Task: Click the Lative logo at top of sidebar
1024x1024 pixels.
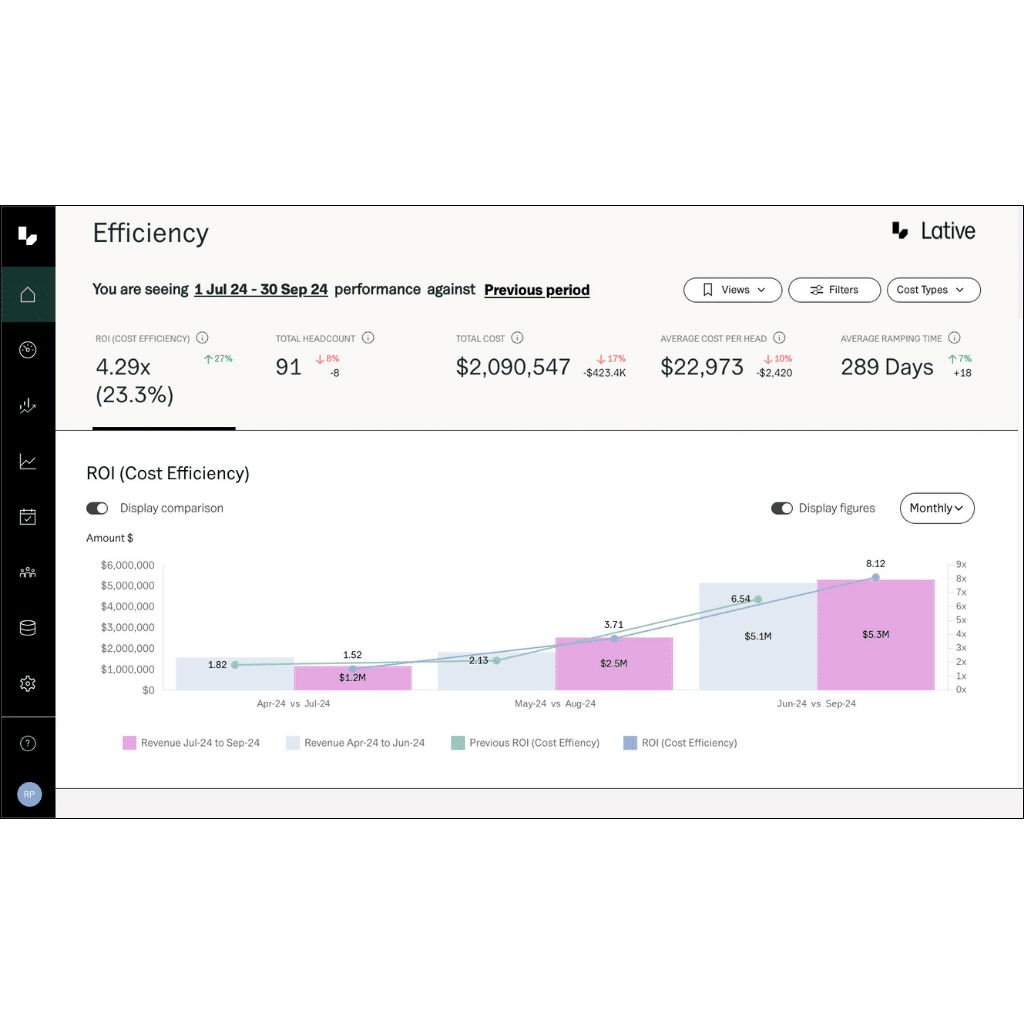Action: (28, 234)
